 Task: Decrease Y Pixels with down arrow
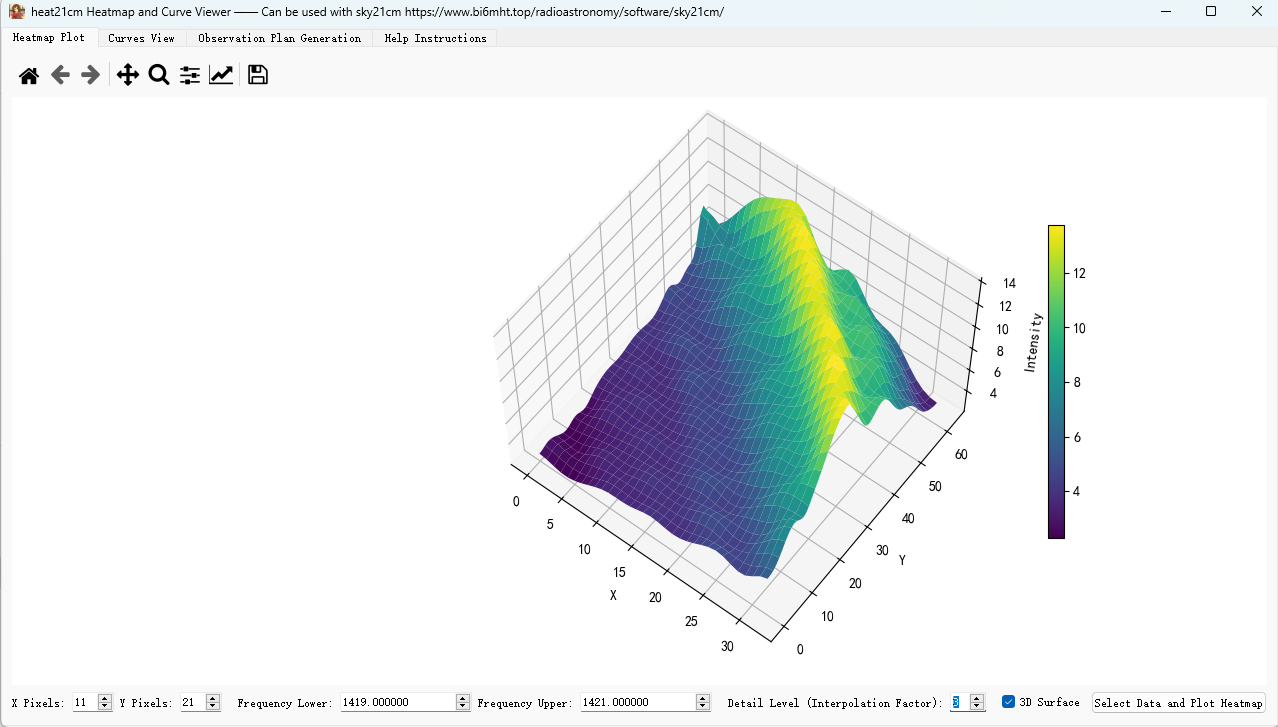tap(213, 707)
